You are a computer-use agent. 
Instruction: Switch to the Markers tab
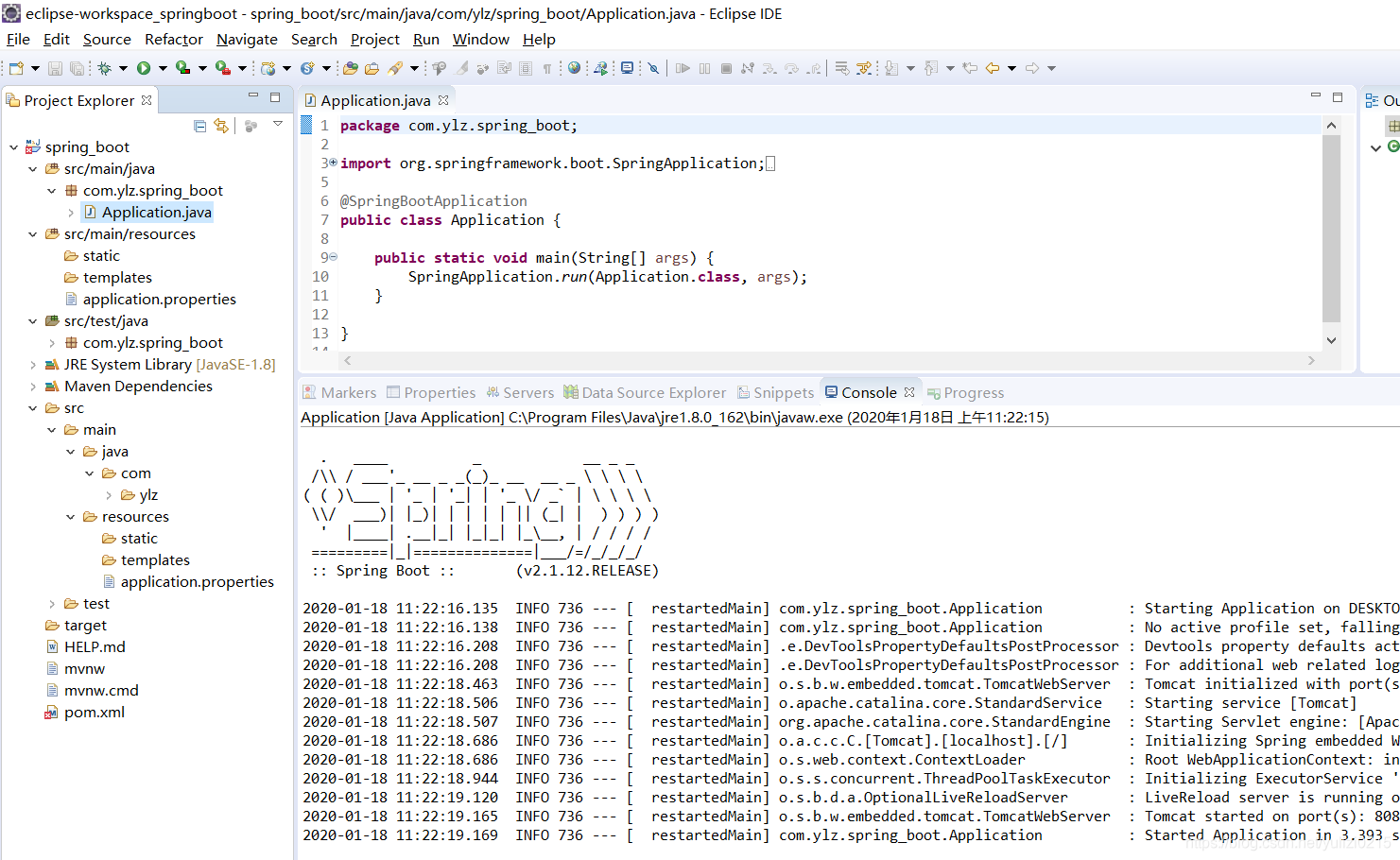tap(339, 393)
